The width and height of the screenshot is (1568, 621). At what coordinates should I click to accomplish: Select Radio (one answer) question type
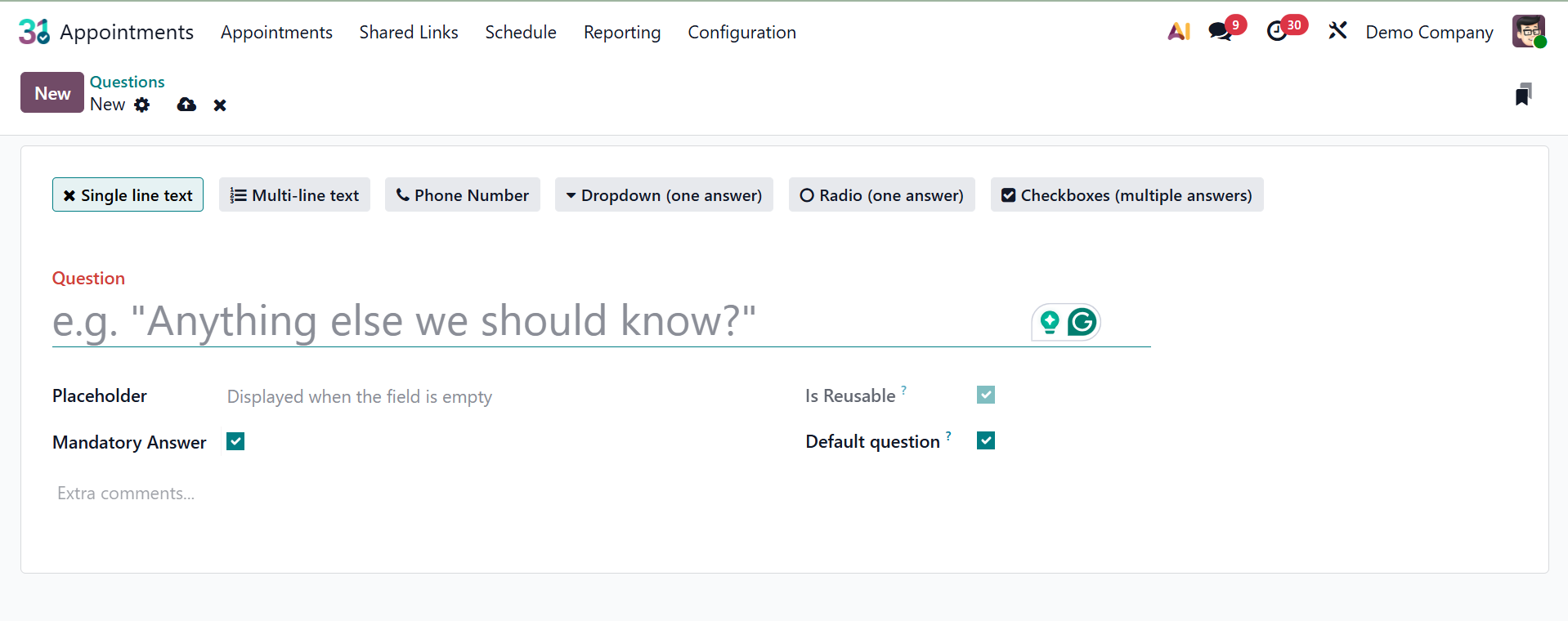point(882,194)
